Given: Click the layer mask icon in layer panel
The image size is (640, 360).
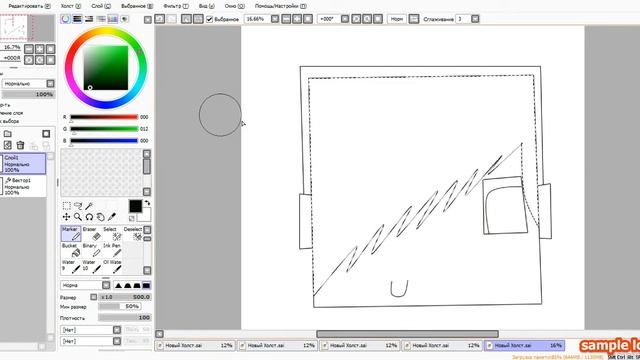Looking at the screenshot, I should [46, 134].
